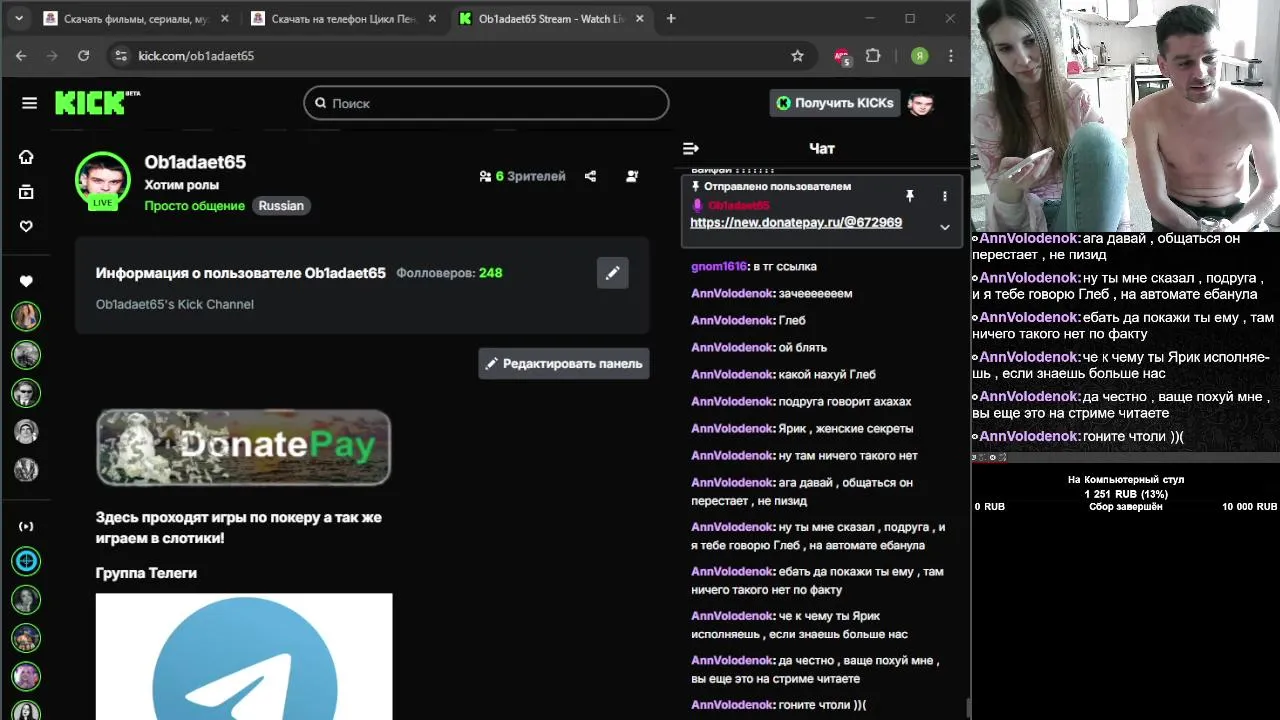Click AnnVolodenok in the 'зачееееееем' message
Screen dimensions: 1280x720
[732, 294]
